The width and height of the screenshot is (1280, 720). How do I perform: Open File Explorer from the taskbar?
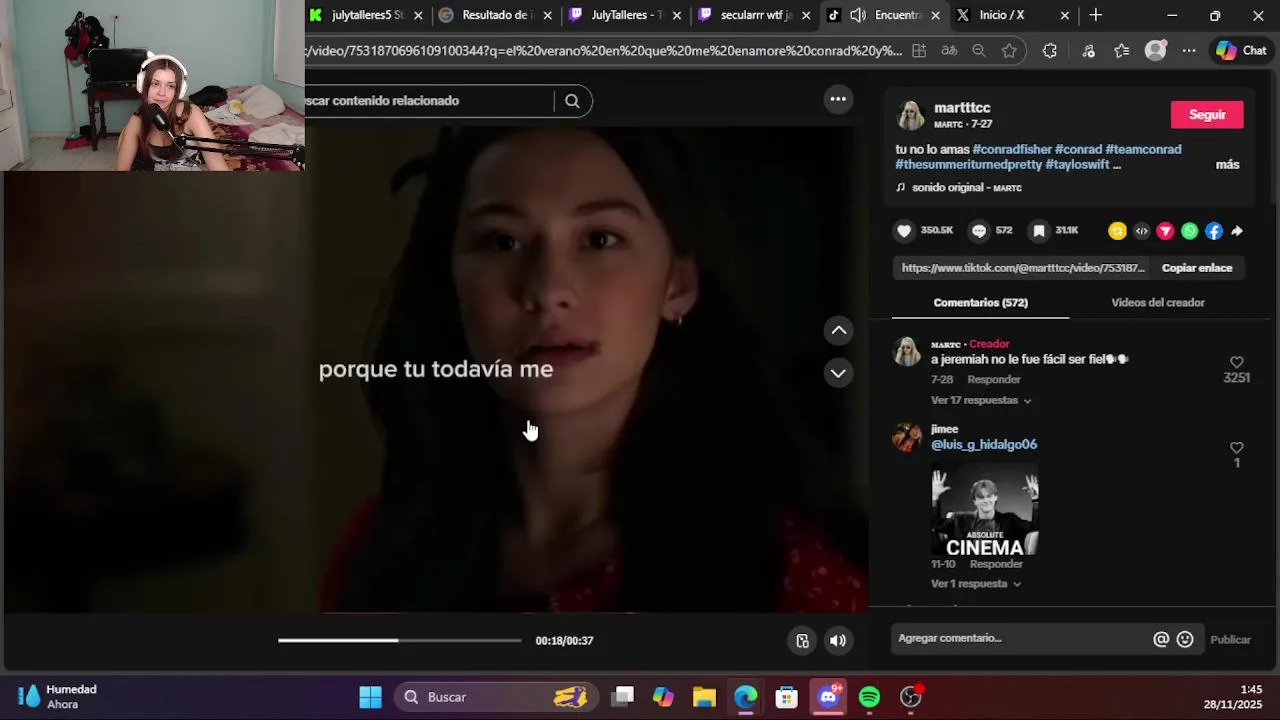pos(704,697)
